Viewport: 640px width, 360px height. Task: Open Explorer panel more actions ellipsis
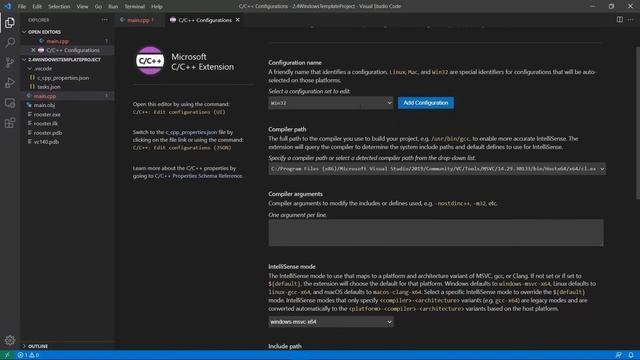click(105, 20)
